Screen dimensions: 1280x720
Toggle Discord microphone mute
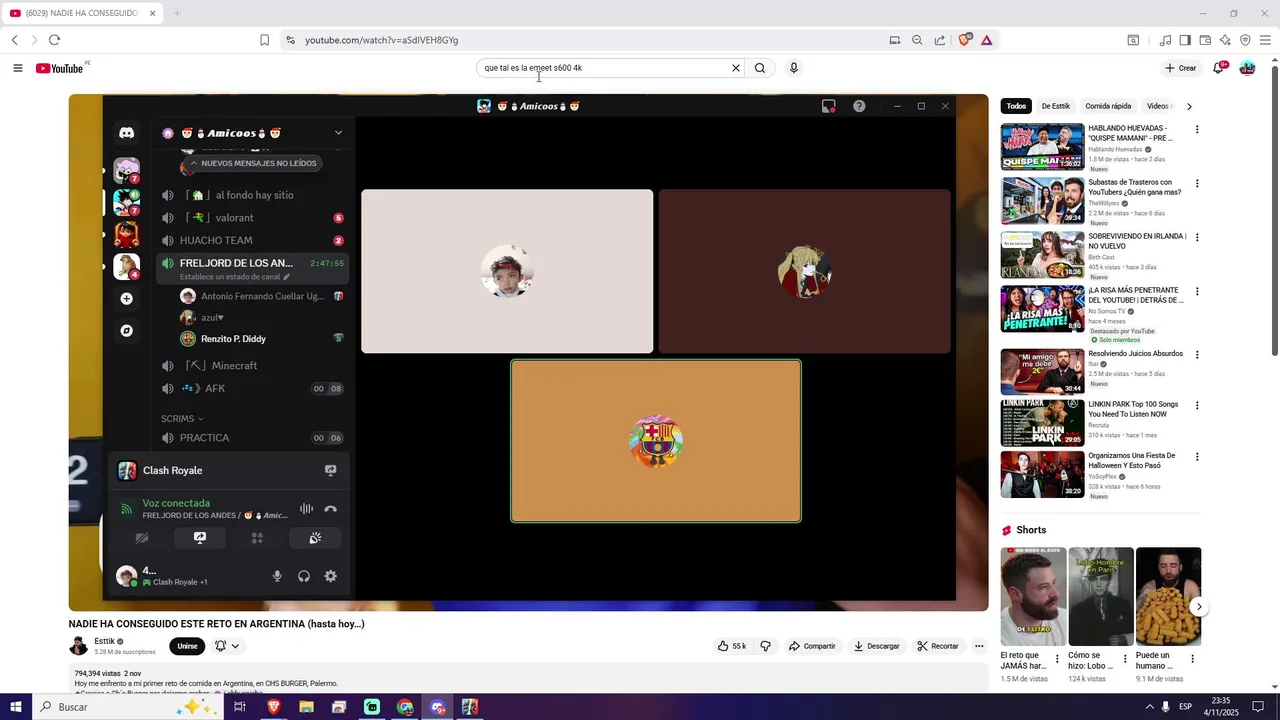277,576
